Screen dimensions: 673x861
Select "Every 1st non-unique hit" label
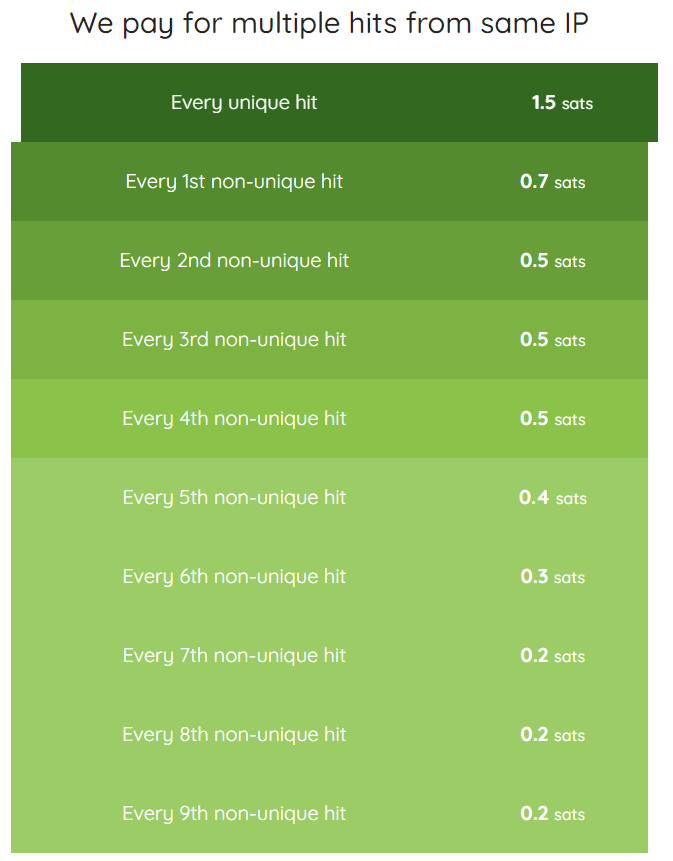tap(234, 181)
